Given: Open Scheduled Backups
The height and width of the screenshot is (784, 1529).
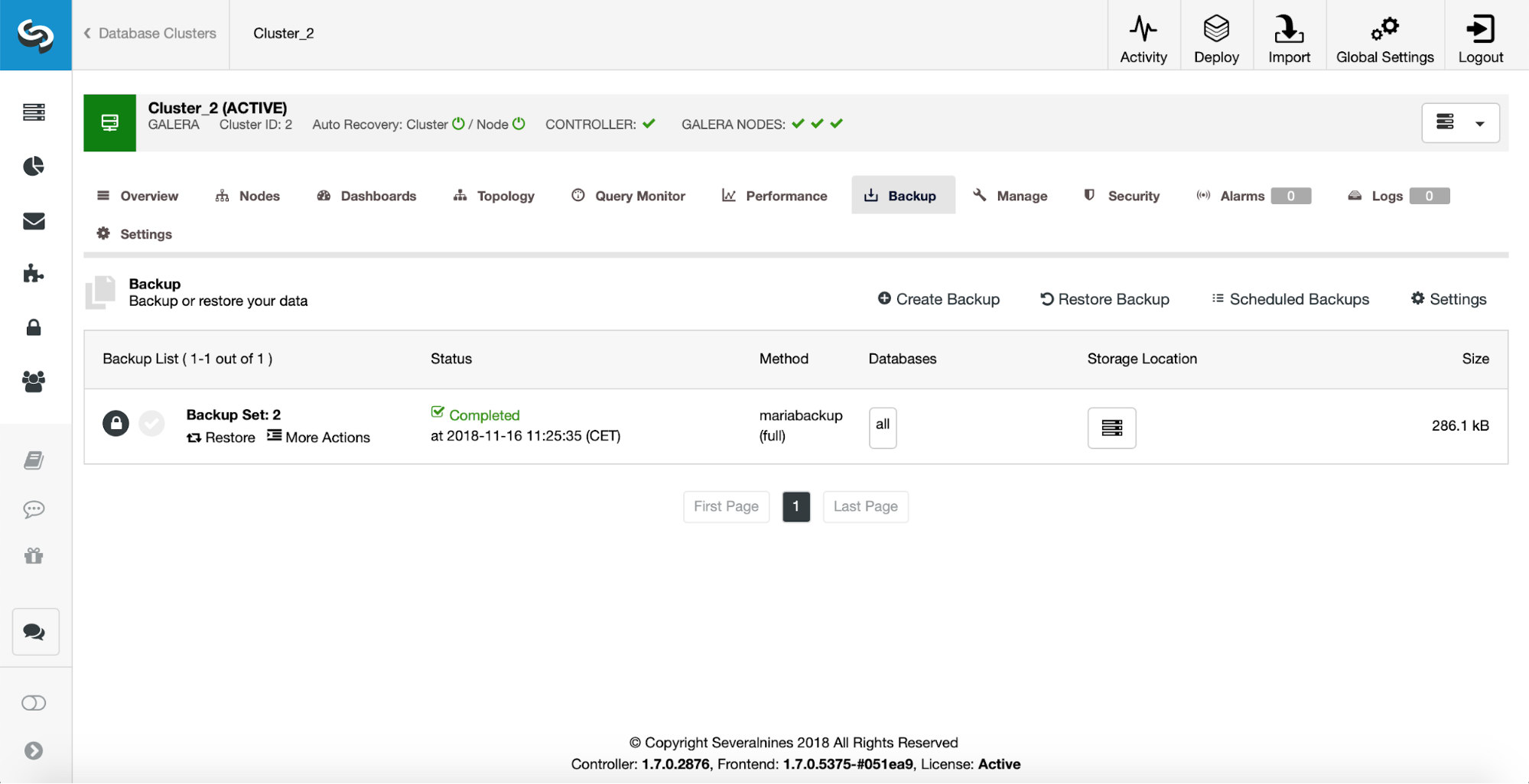Looking at the screenshot, I should point(1290,299).
